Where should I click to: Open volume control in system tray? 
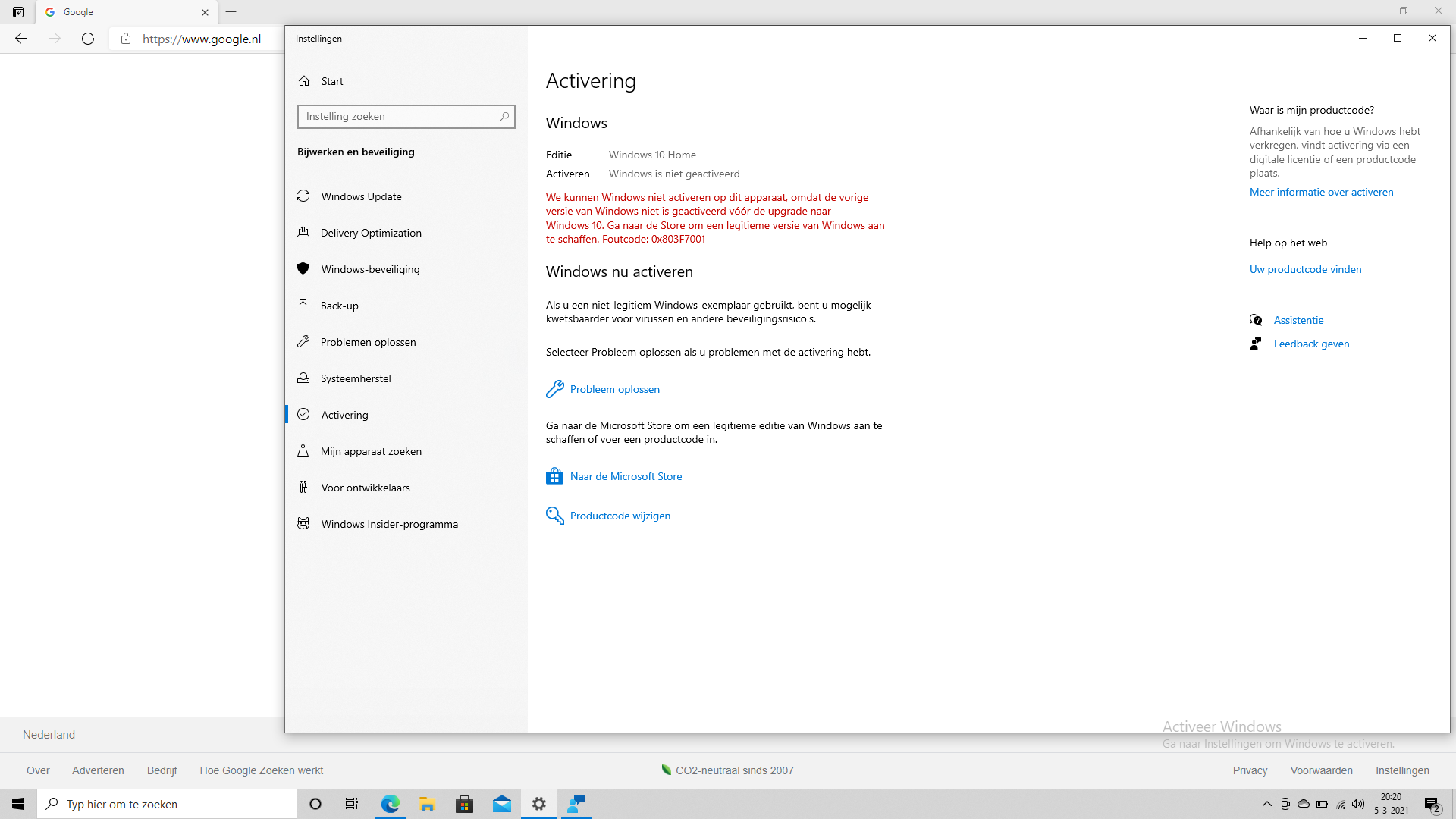pyautogui.click(x=1358, y=804)
